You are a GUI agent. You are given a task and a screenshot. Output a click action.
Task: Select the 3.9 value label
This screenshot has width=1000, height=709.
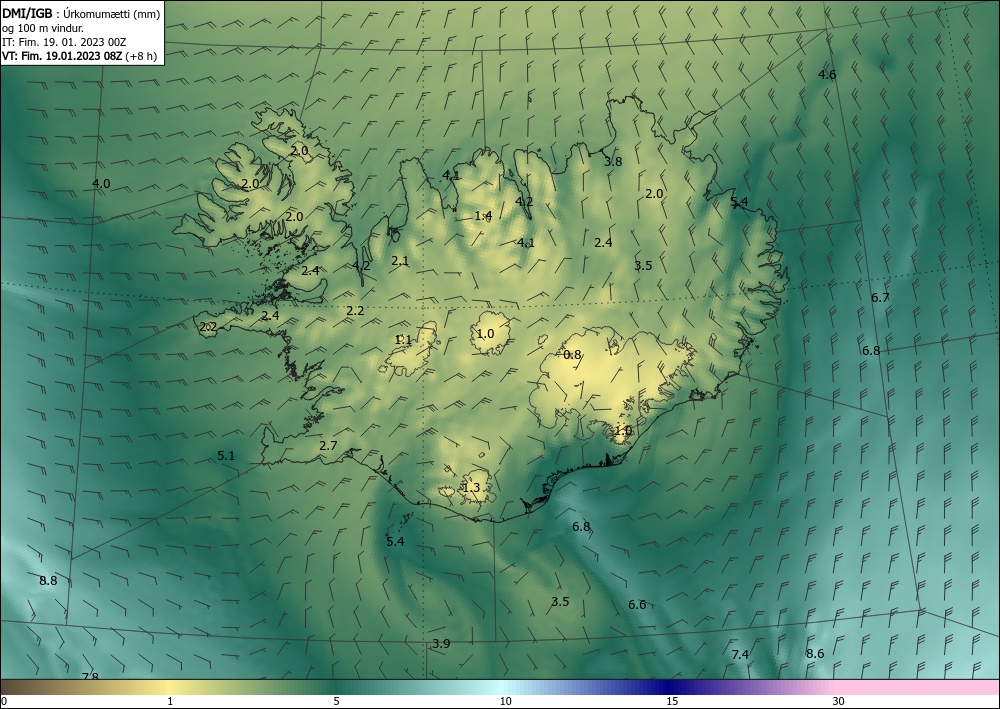(441, 643)
